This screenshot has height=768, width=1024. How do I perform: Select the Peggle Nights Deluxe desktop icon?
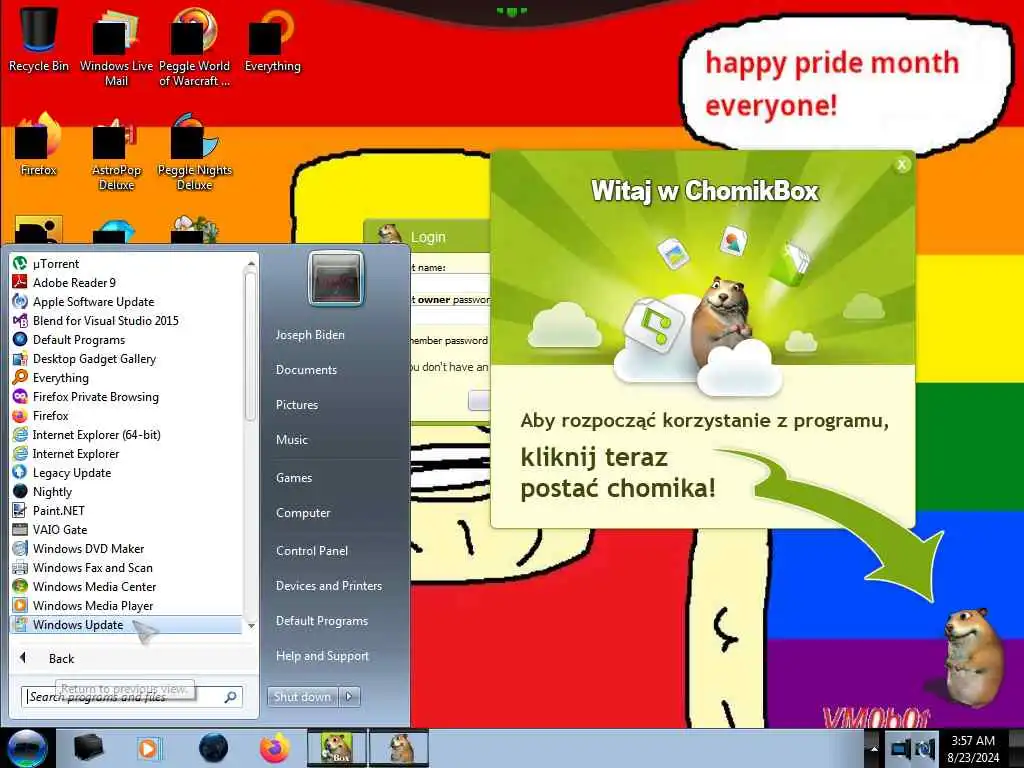(194, 152)
